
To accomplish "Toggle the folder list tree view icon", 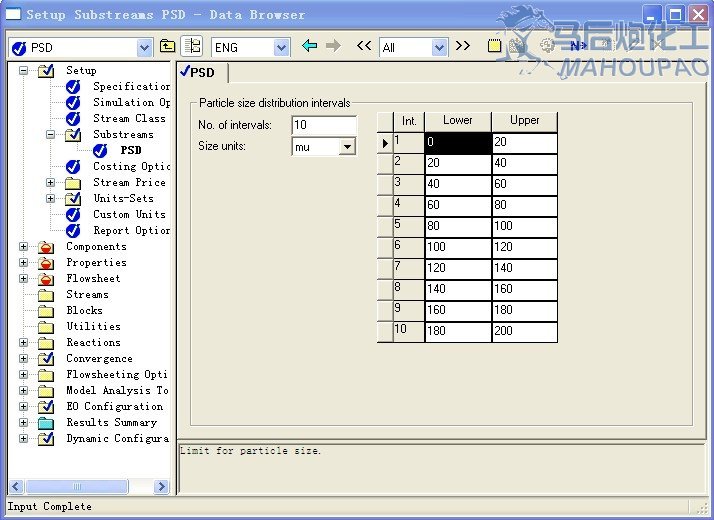I will [192, 46].
